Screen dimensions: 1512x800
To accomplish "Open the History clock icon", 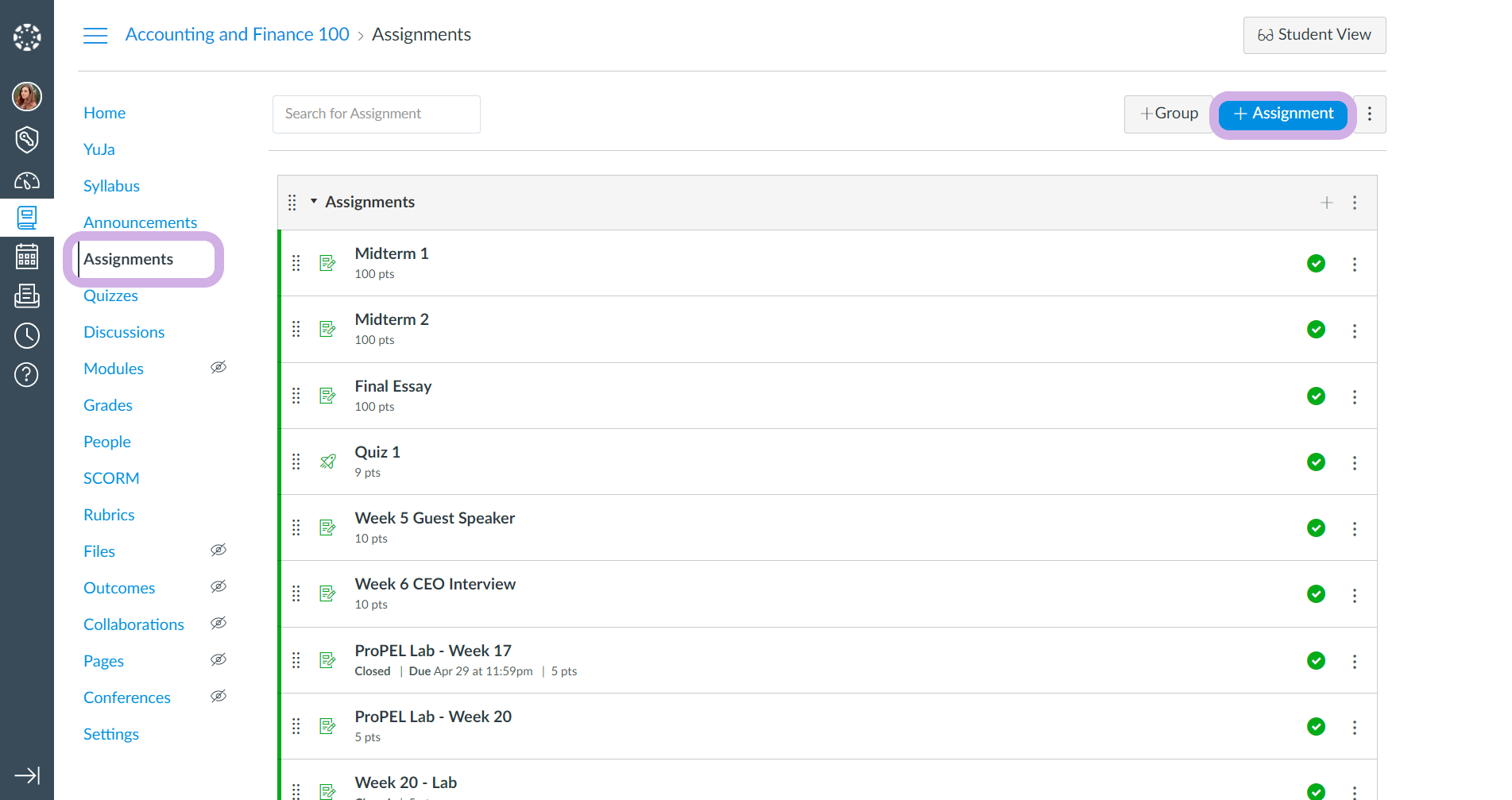I will click(26, 335).
